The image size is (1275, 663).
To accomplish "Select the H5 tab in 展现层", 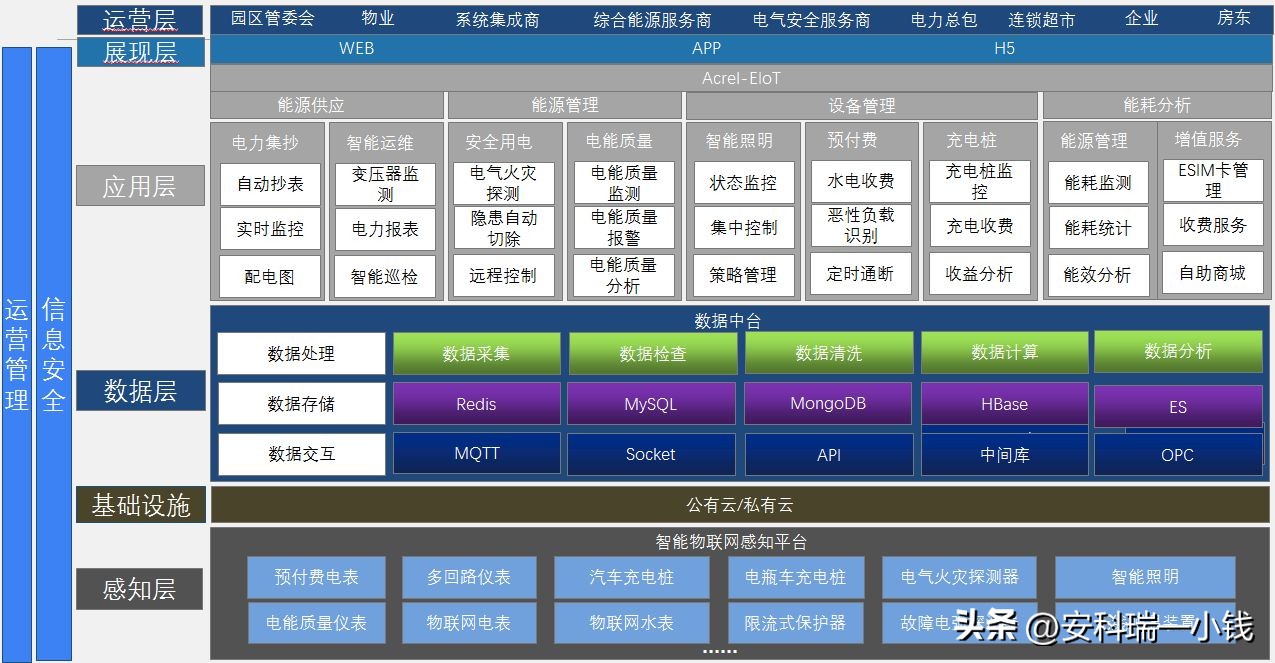I will pyautogui.click(x=1006, y=47).
